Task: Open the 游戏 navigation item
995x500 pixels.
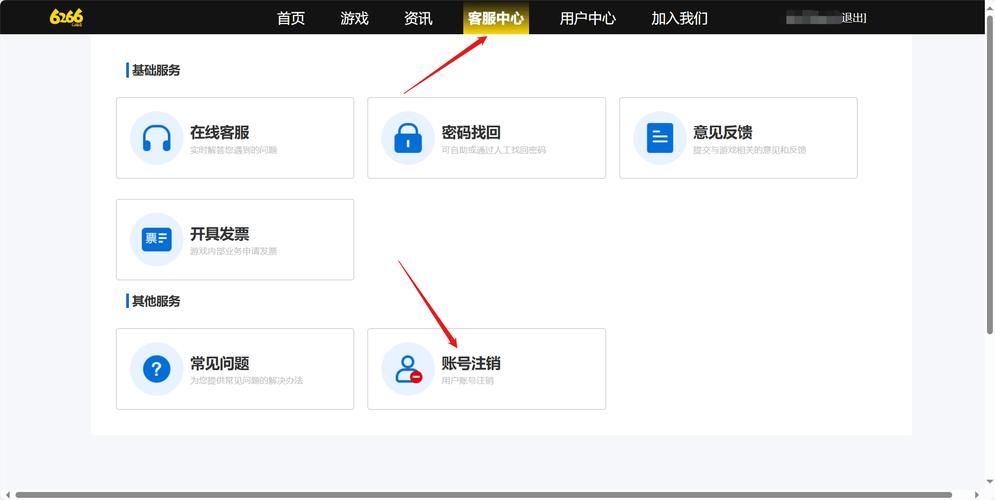Action: [x=354, y=18]
